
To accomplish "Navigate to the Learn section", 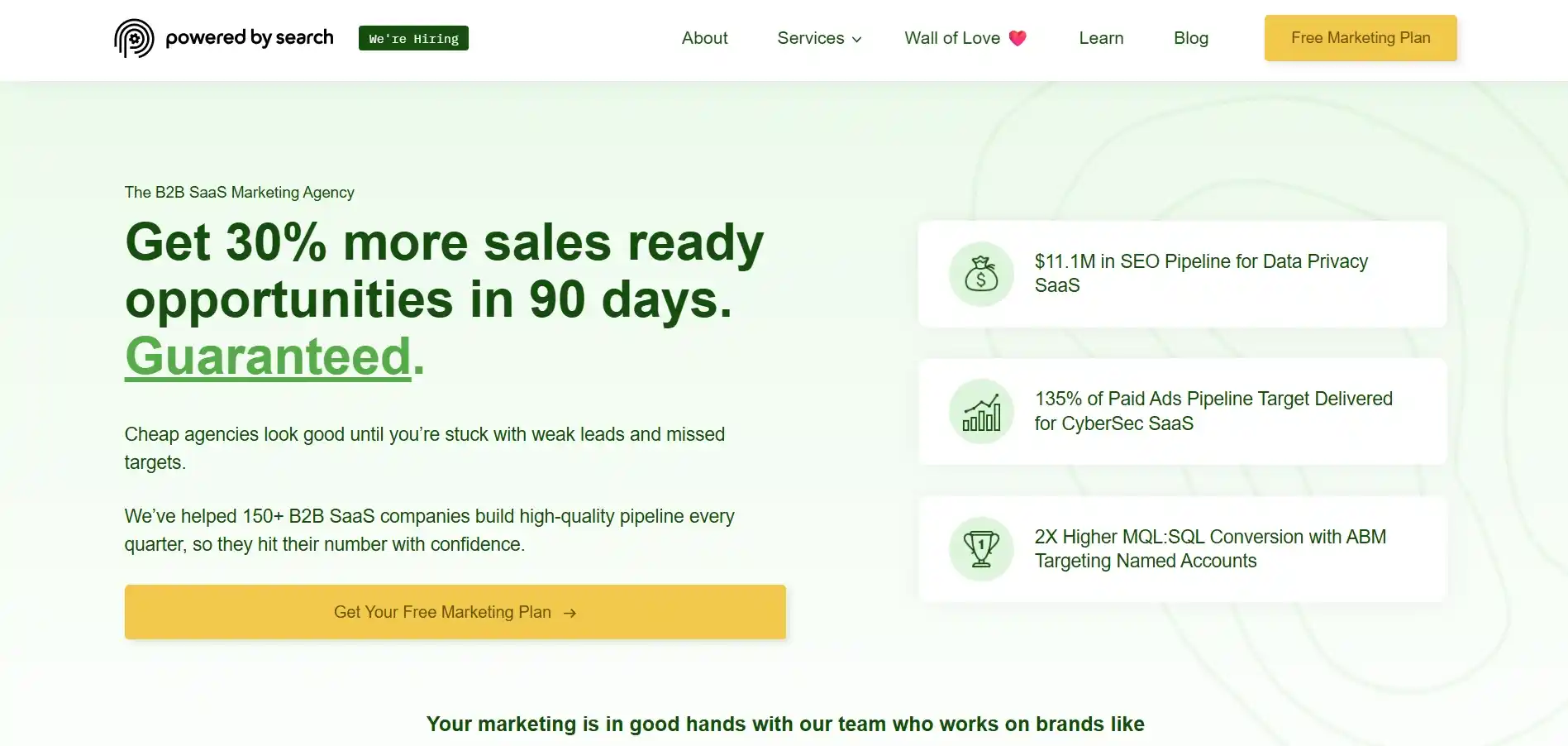I will (x=1100, y=38).
